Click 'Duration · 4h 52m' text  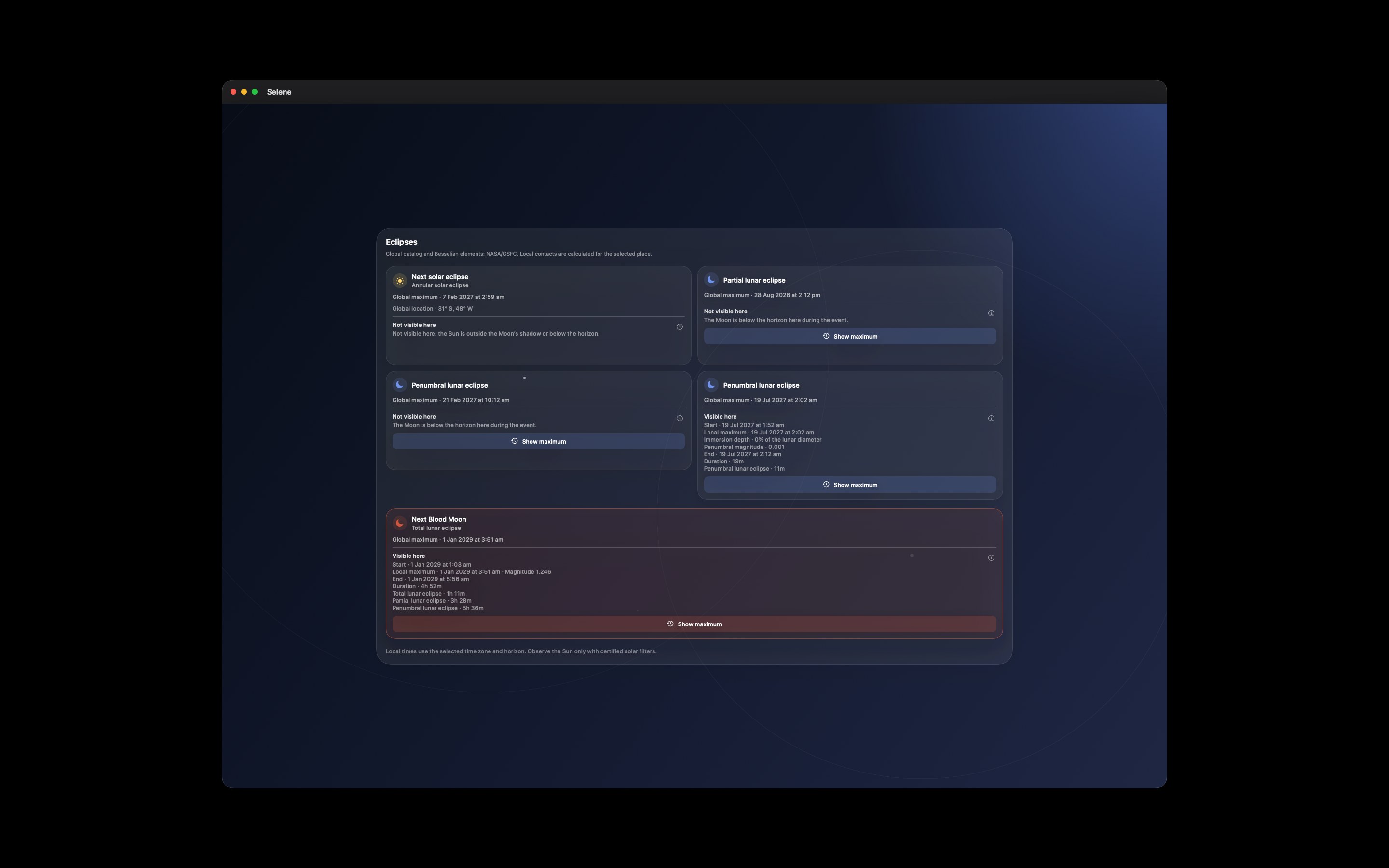(417, 587)
